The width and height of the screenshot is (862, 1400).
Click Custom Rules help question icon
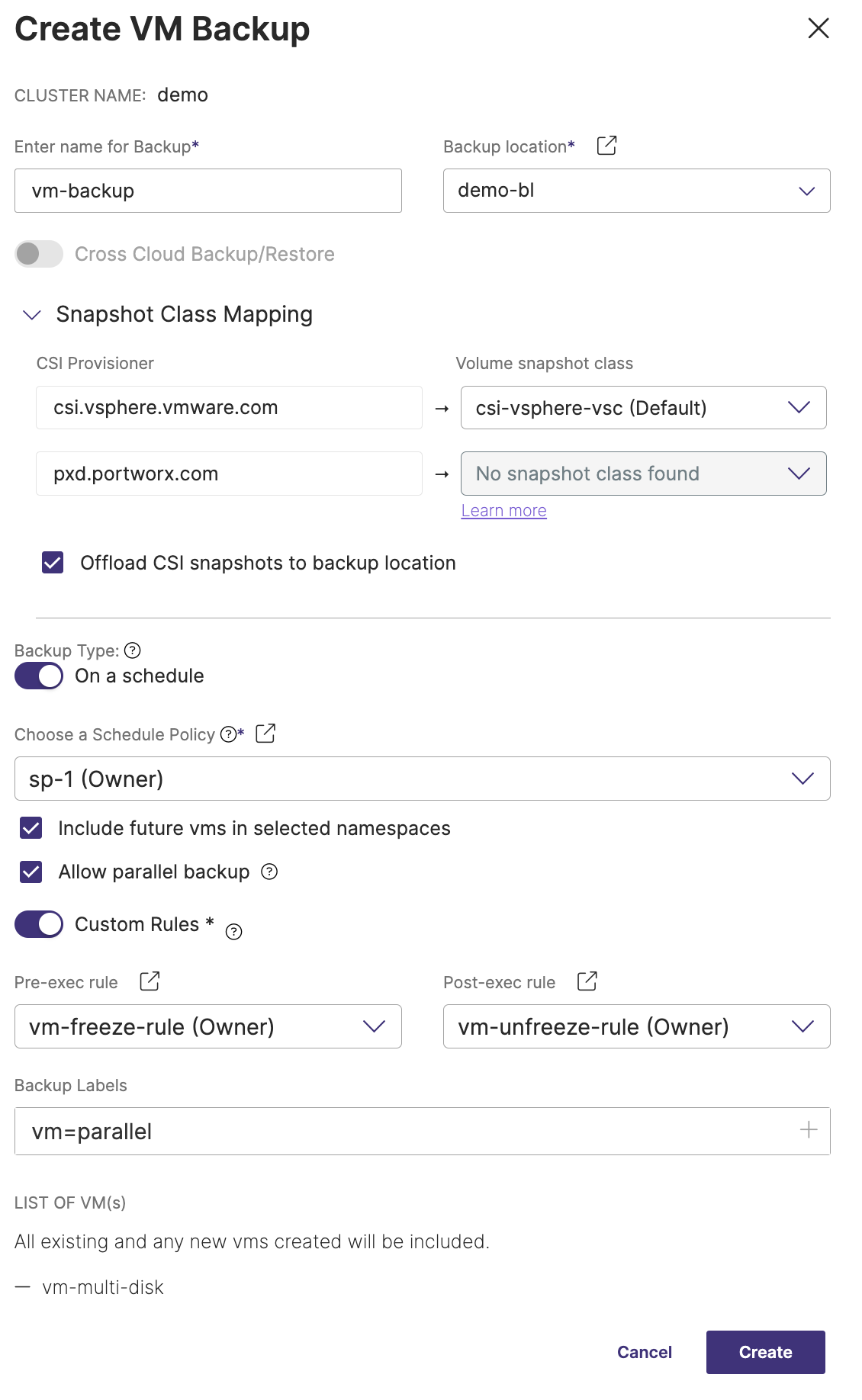coord(234,932)
